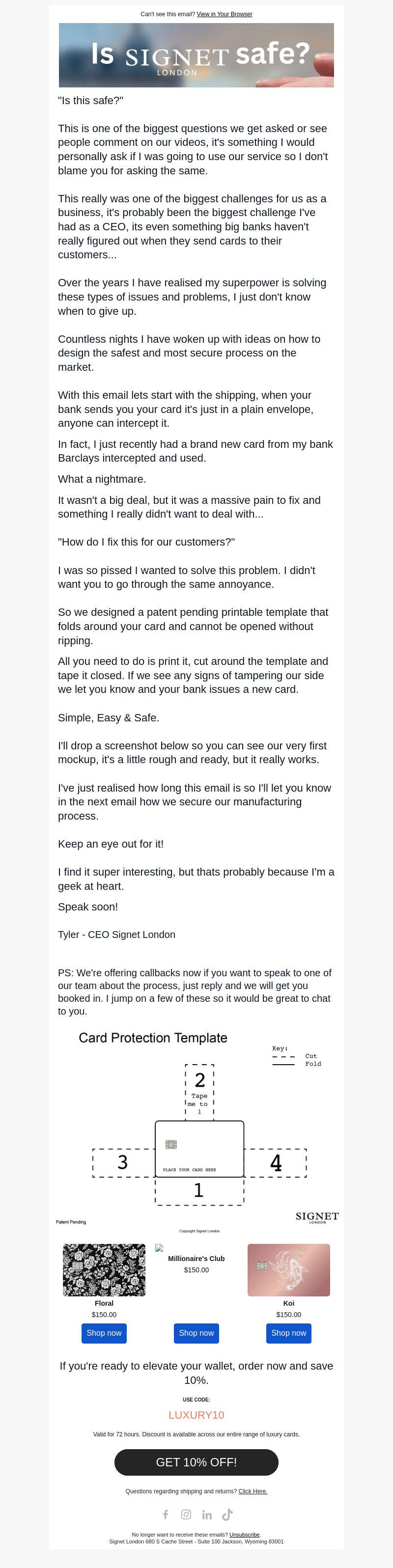Viewport: 393px width, 1568px height.
Task: Open View in Your Browser link
Action: 224,14
